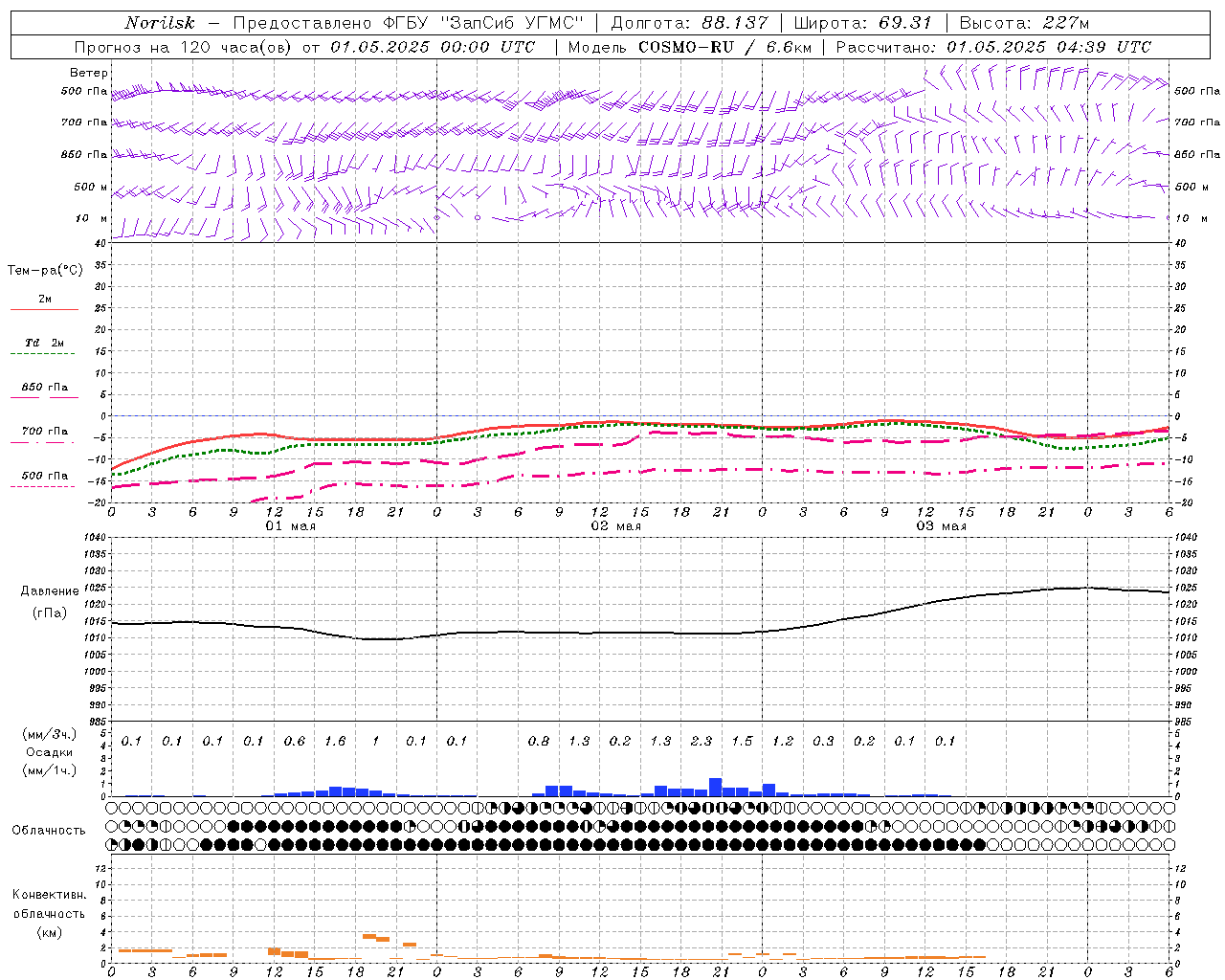The image size is (1225, 980).
Task: Click the computed time "01.05.2025 04:39 UTC"
Action: (x=1049, y=47)
